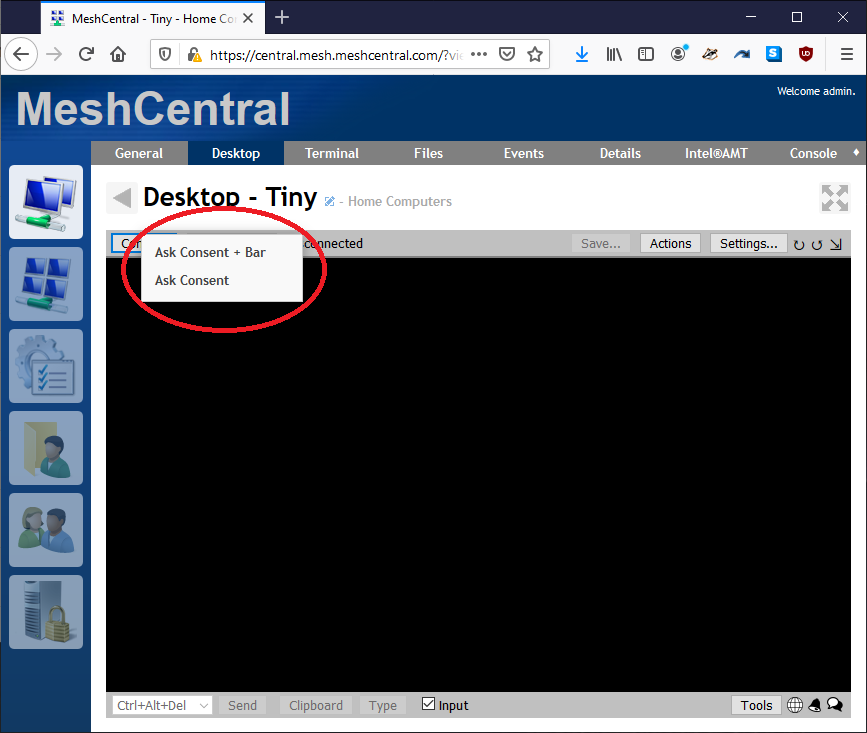867x733 pixels.
Task: Open My Devices sidebar icon
Action: [x=46, y=202]
